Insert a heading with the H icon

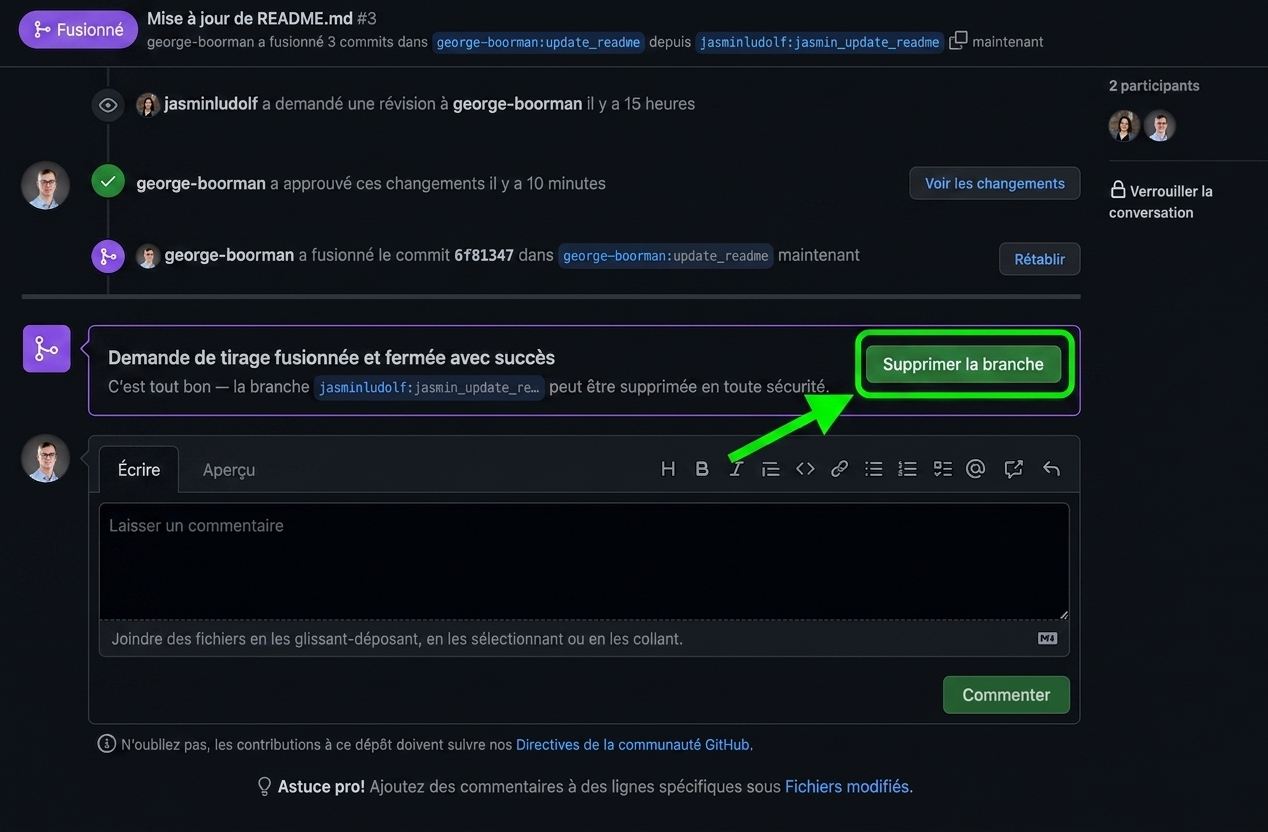668,468
